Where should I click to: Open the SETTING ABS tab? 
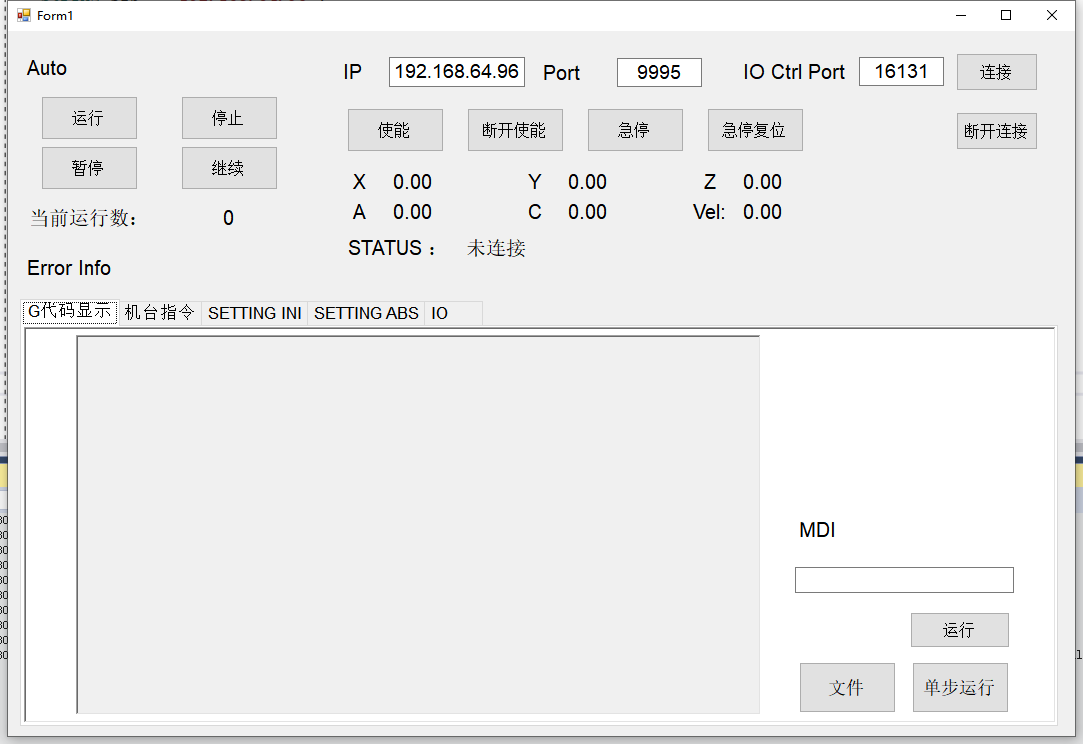pos(366,313)
